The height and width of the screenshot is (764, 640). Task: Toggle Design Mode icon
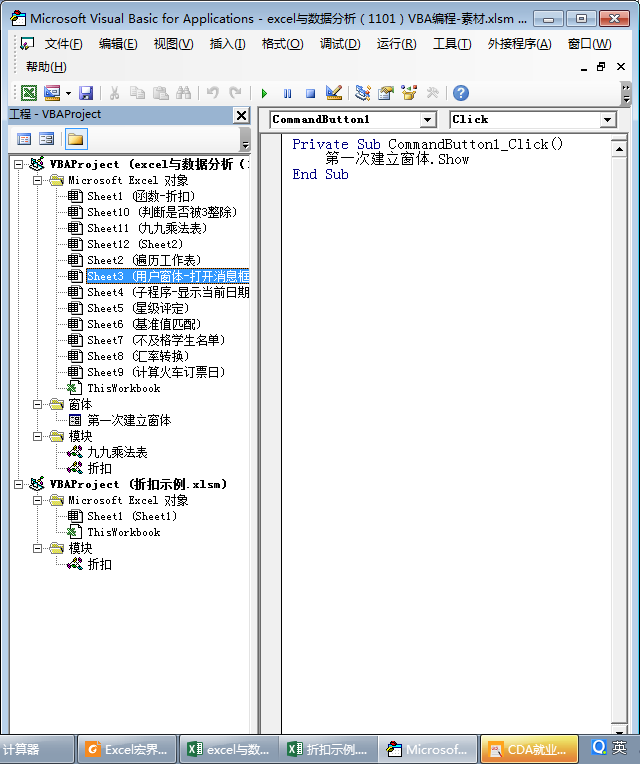pyautogui.click(x=334, y=93)
